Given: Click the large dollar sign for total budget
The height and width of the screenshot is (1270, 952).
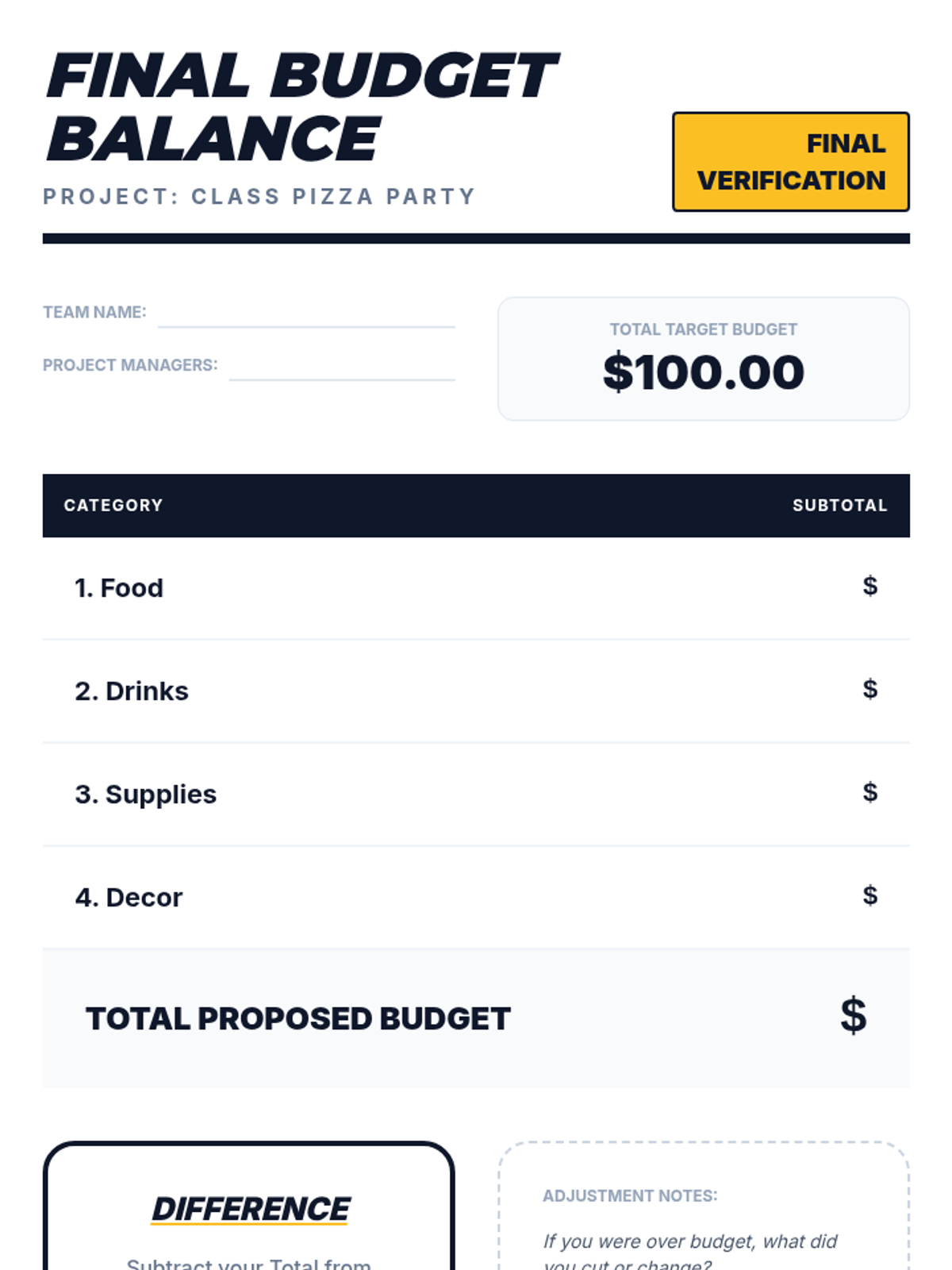Looking at the screenshot, I should coord(853,1015).
